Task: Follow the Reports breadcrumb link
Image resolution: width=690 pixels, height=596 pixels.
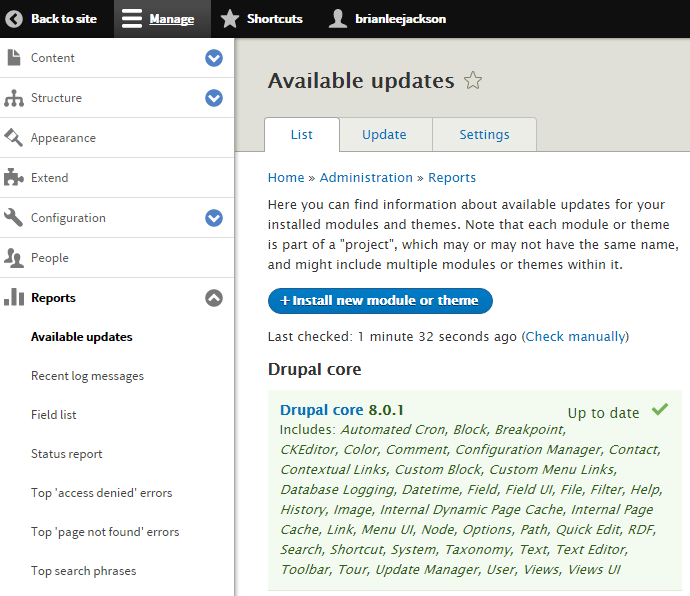Action: pyautogui.click(x=452, y=177)
